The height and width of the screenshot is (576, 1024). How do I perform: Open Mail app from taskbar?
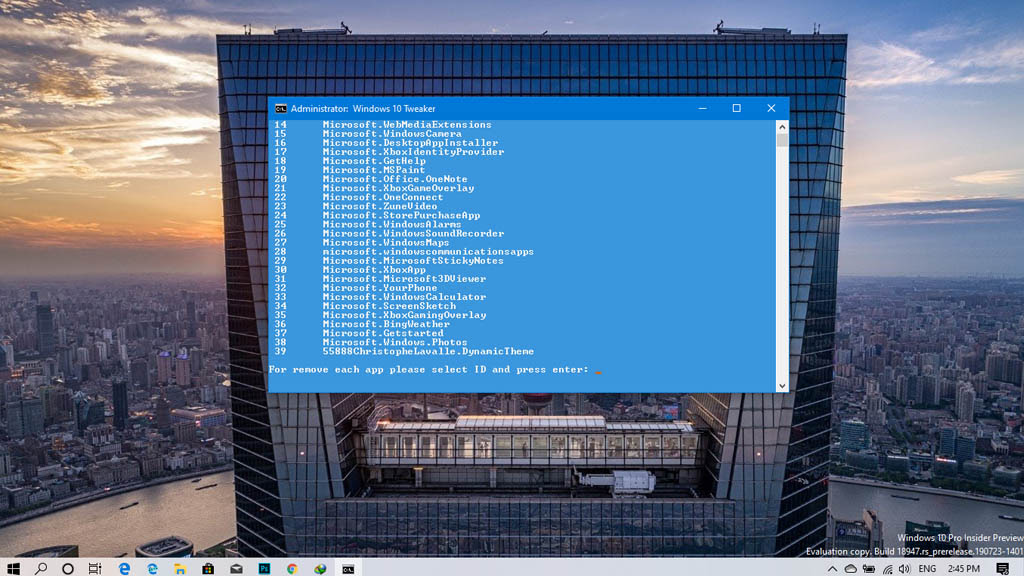[x=236, y=569]
